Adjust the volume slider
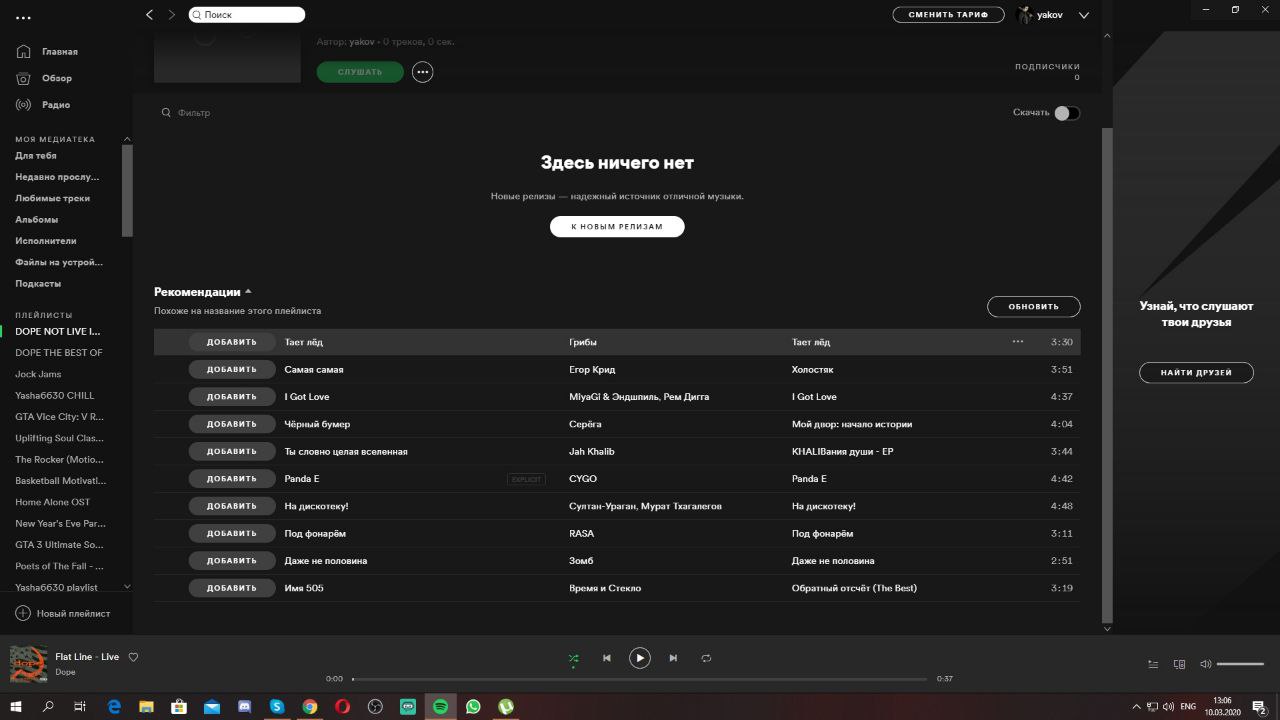 [1240, 664]
